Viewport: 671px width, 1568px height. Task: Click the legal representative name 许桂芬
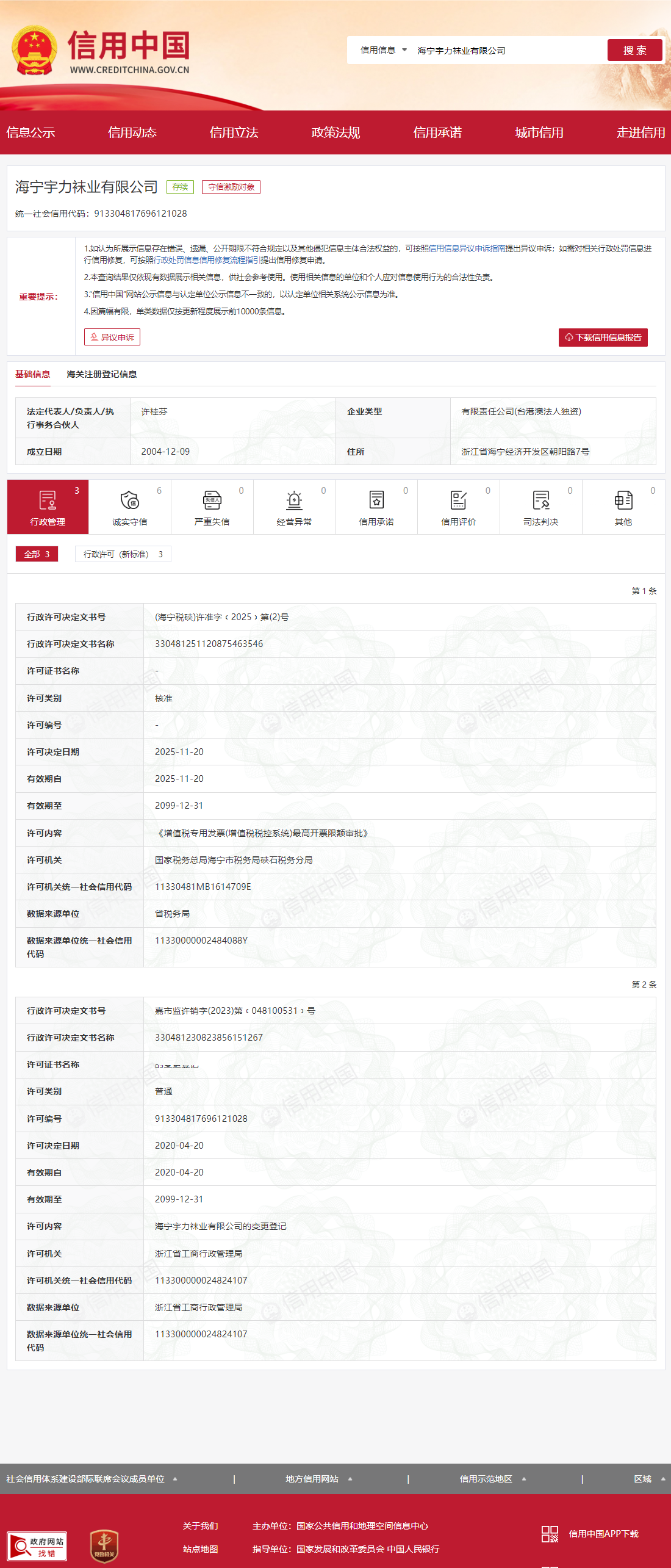pyautogui.click(x=154, y=412)
